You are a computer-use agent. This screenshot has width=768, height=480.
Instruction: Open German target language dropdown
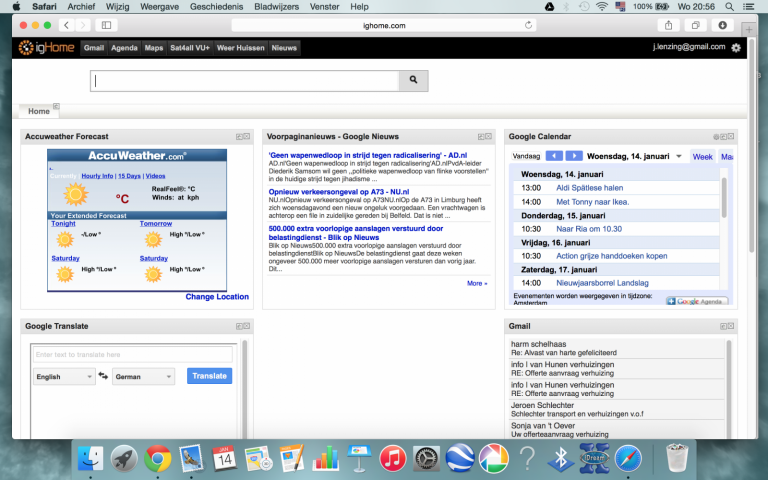tap(143, 377)
